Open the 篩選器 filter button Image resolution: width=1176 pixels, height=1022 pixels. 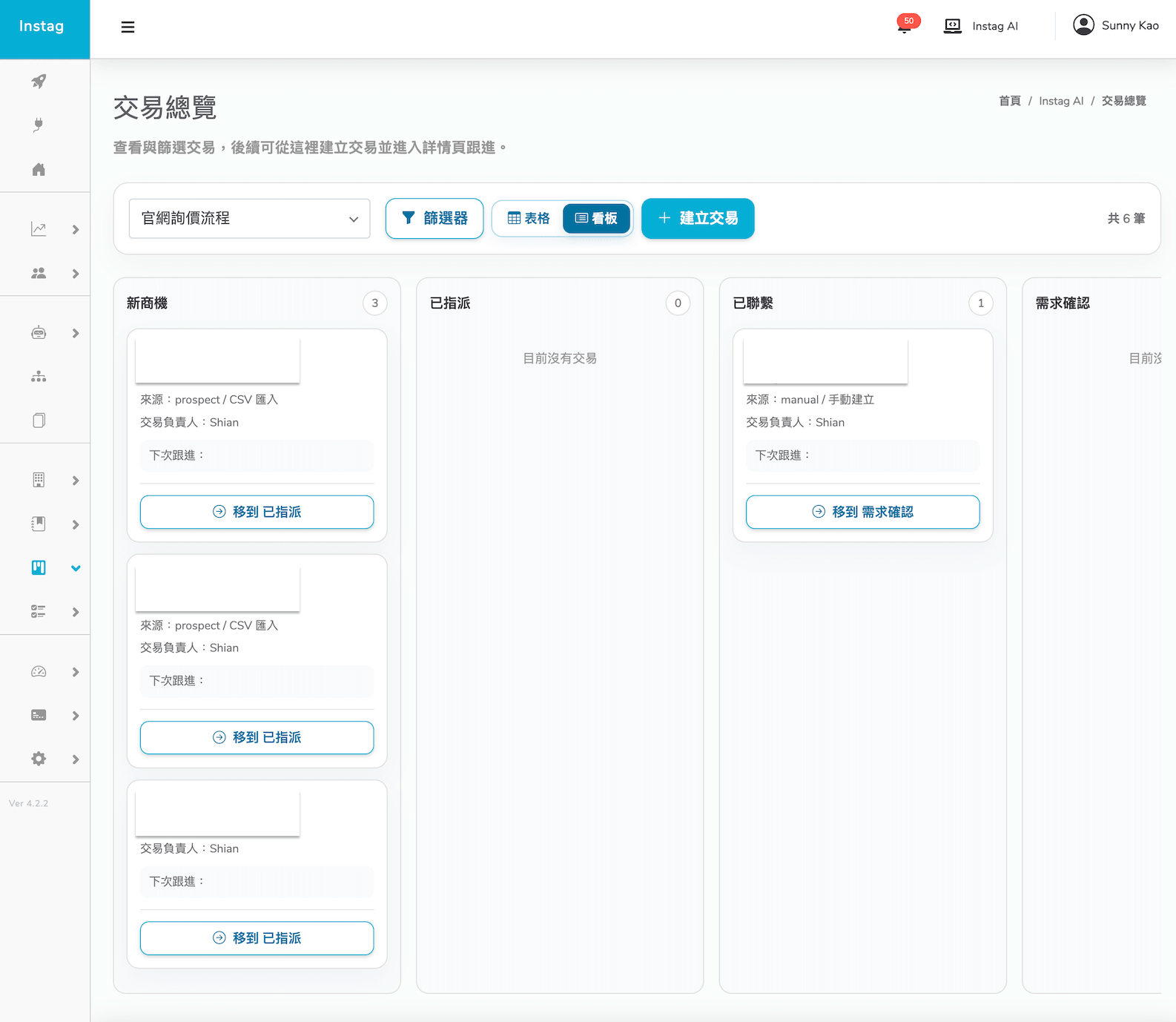coord(435,218)
